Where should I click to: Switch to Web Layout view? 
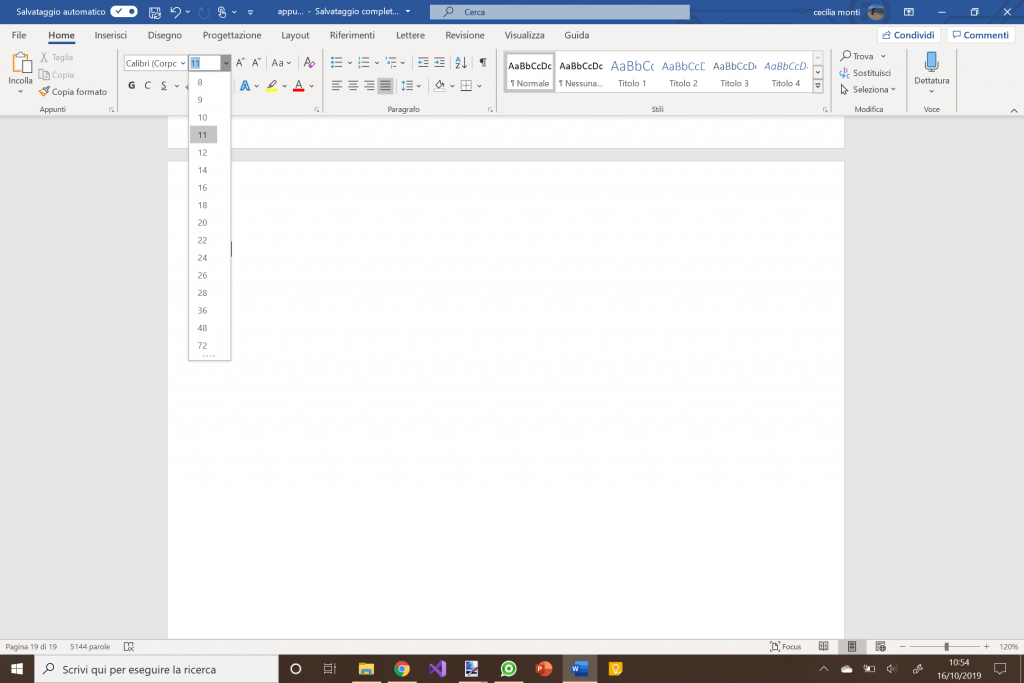[x=880, y=646]
